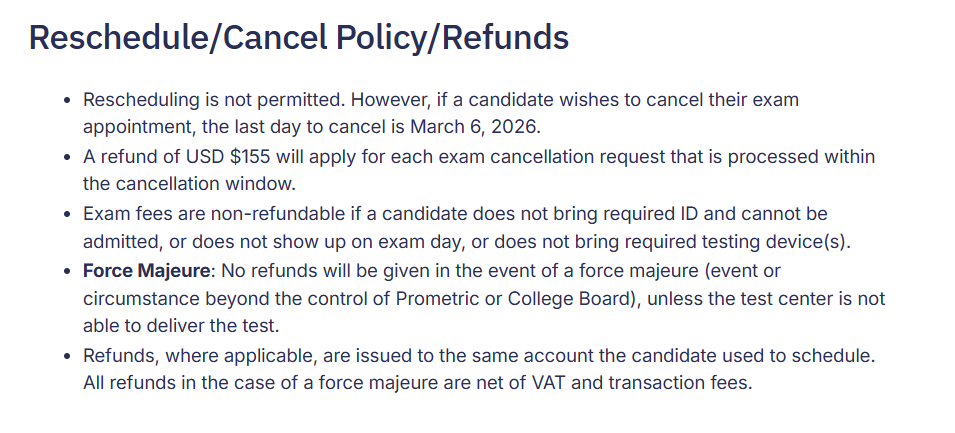Viewport: 955px width, 433px height.
Task: Click the March 6, 2026 date text
Action: (x=474, y=127)
